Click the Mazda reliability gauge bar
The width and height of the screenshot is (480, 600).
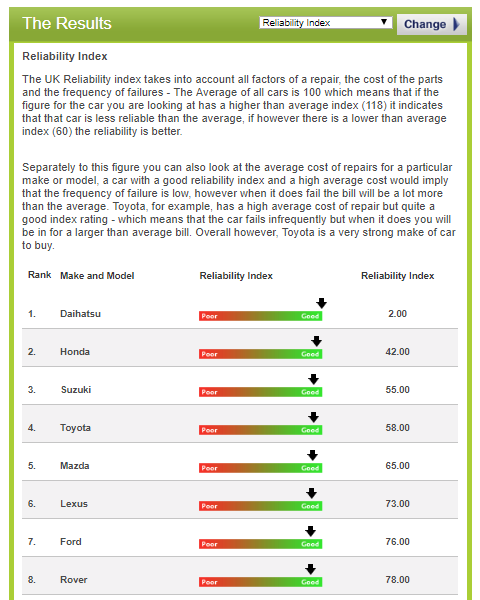[260, 468]
